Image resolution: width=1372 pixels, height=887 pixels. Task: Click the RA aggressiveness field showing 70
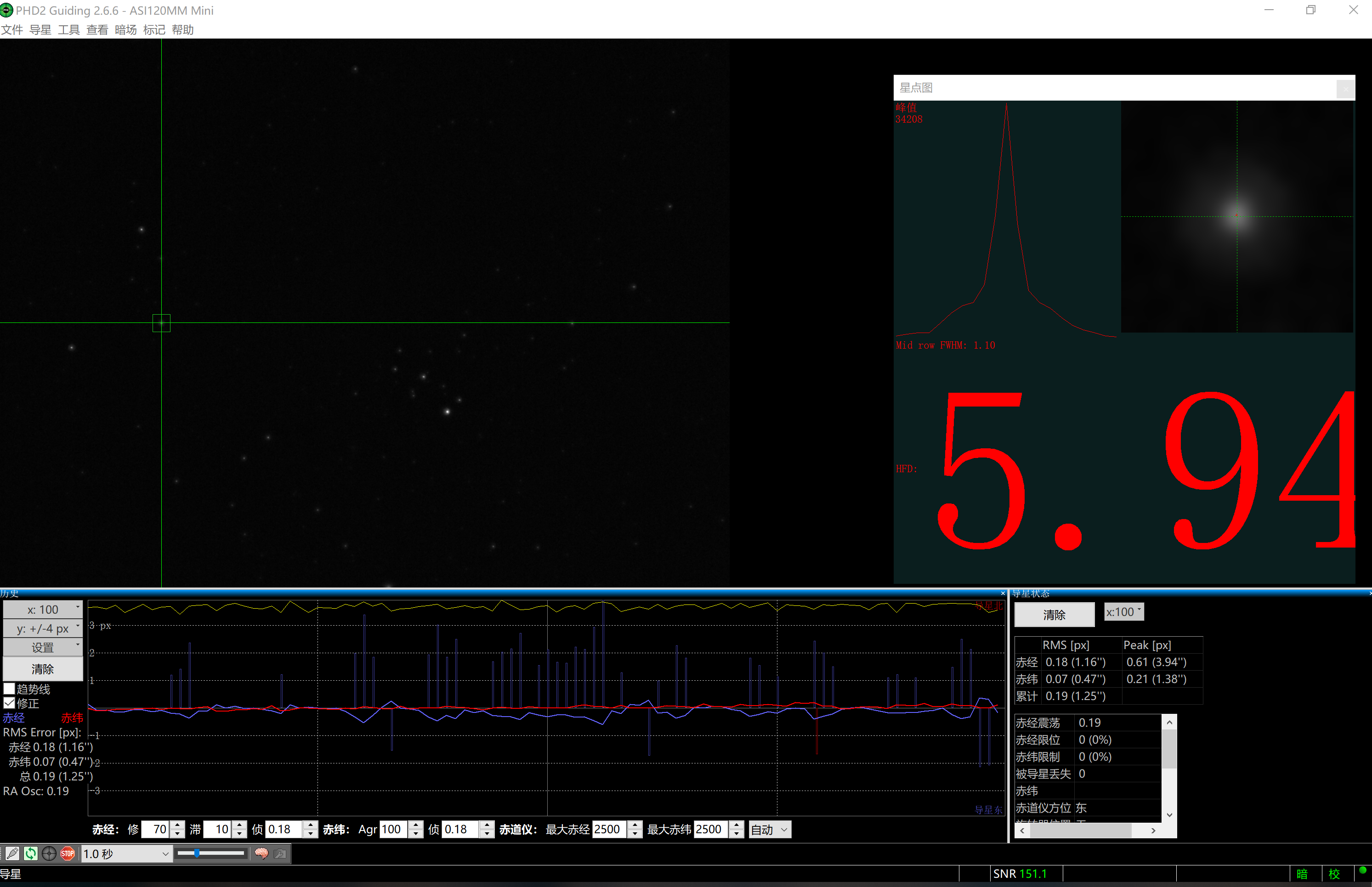point(155,830)
